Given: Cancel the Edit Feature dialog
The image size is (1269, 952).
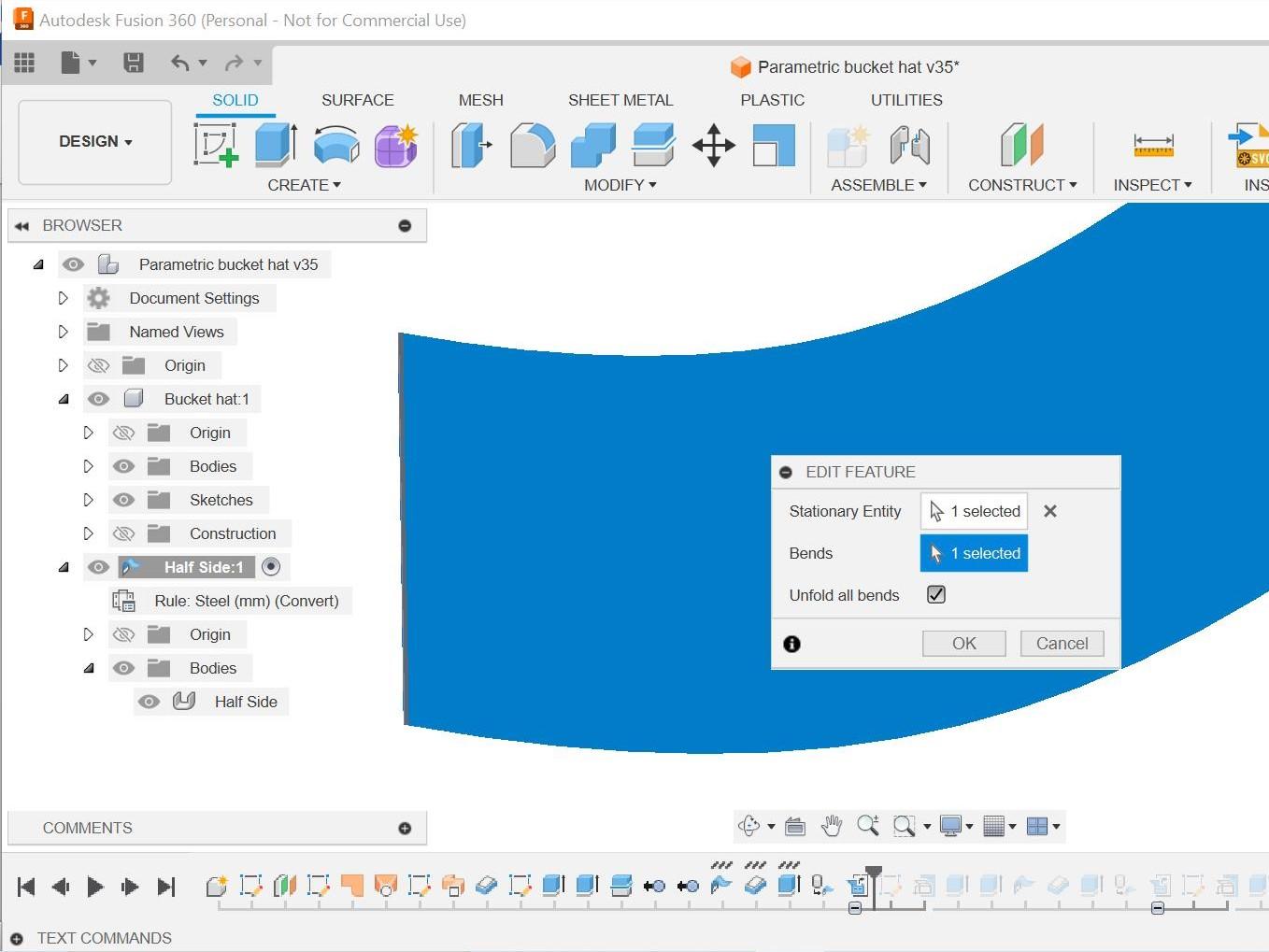Looking at the screenshot, I should coord(1062,644).
